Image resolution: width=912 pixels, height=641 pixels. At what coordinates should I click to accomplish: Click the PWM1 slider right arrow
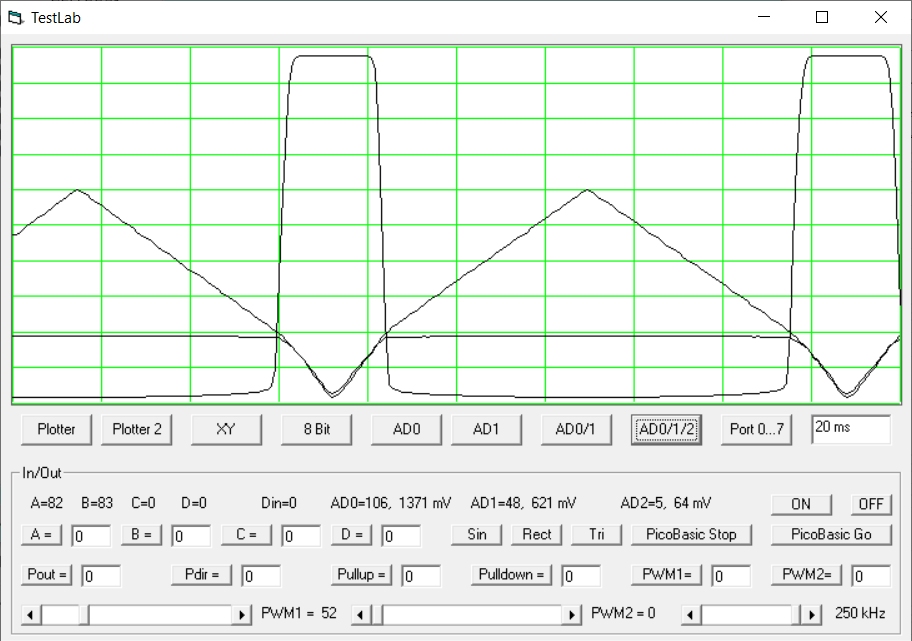click(x=242, y=614)
